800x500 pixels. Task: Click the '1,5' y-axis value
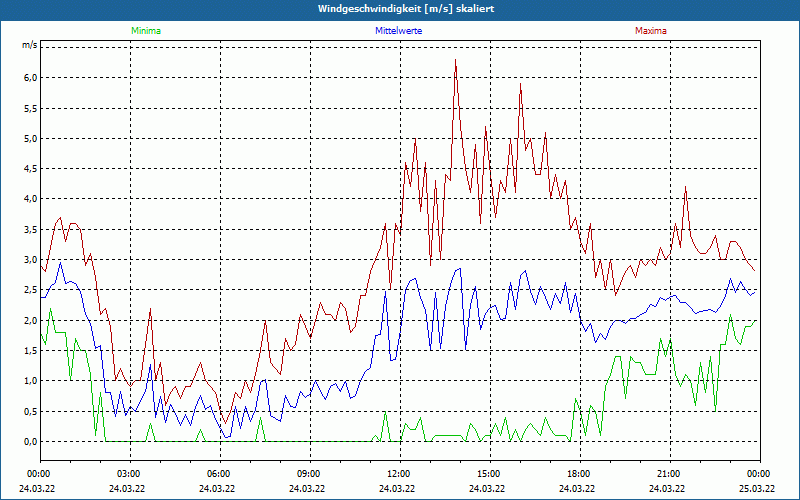(30, 351)
